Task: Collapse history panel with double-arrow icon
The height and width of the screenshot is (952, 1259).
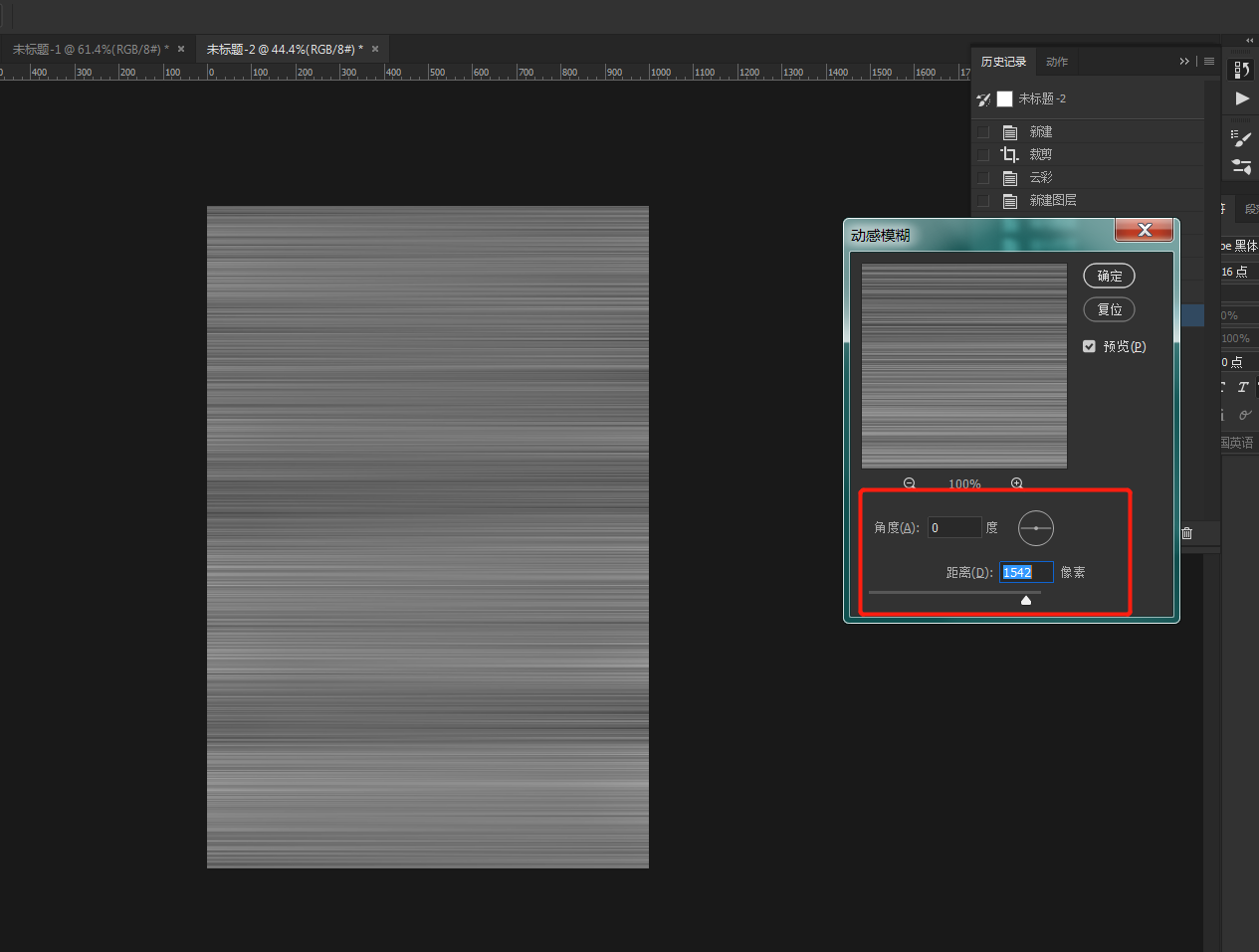Action: point(1184,62)
